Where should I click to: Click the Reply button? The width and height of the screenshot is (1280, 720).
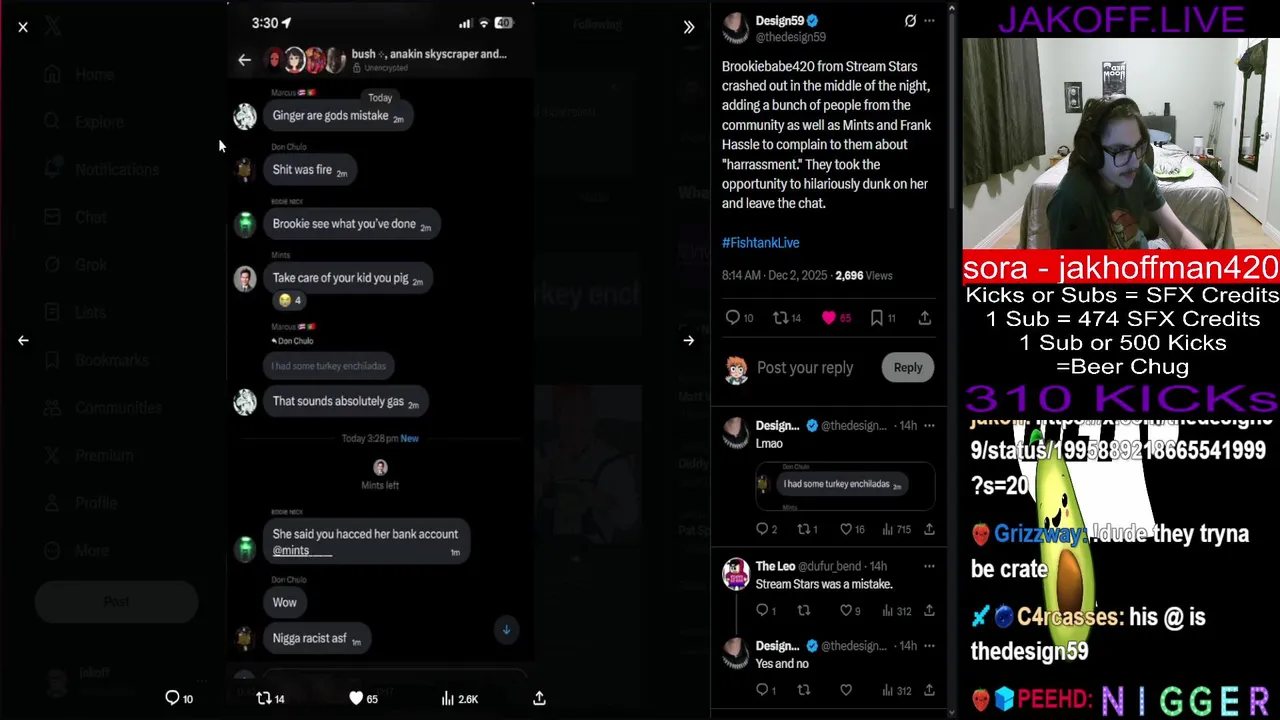[x=908, y=367]
